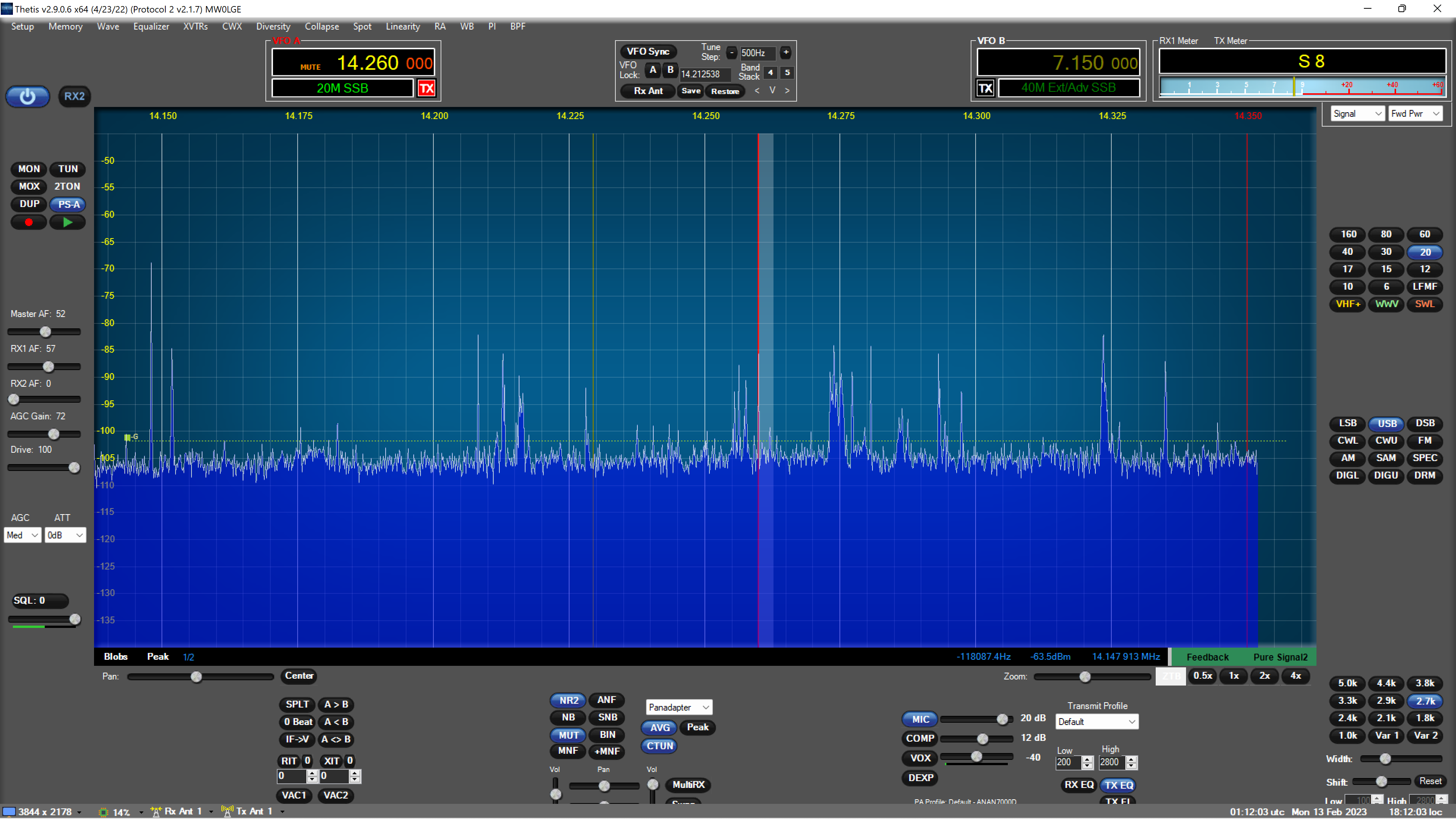Enable NR2 noise reduction

[x=569, y=700]
